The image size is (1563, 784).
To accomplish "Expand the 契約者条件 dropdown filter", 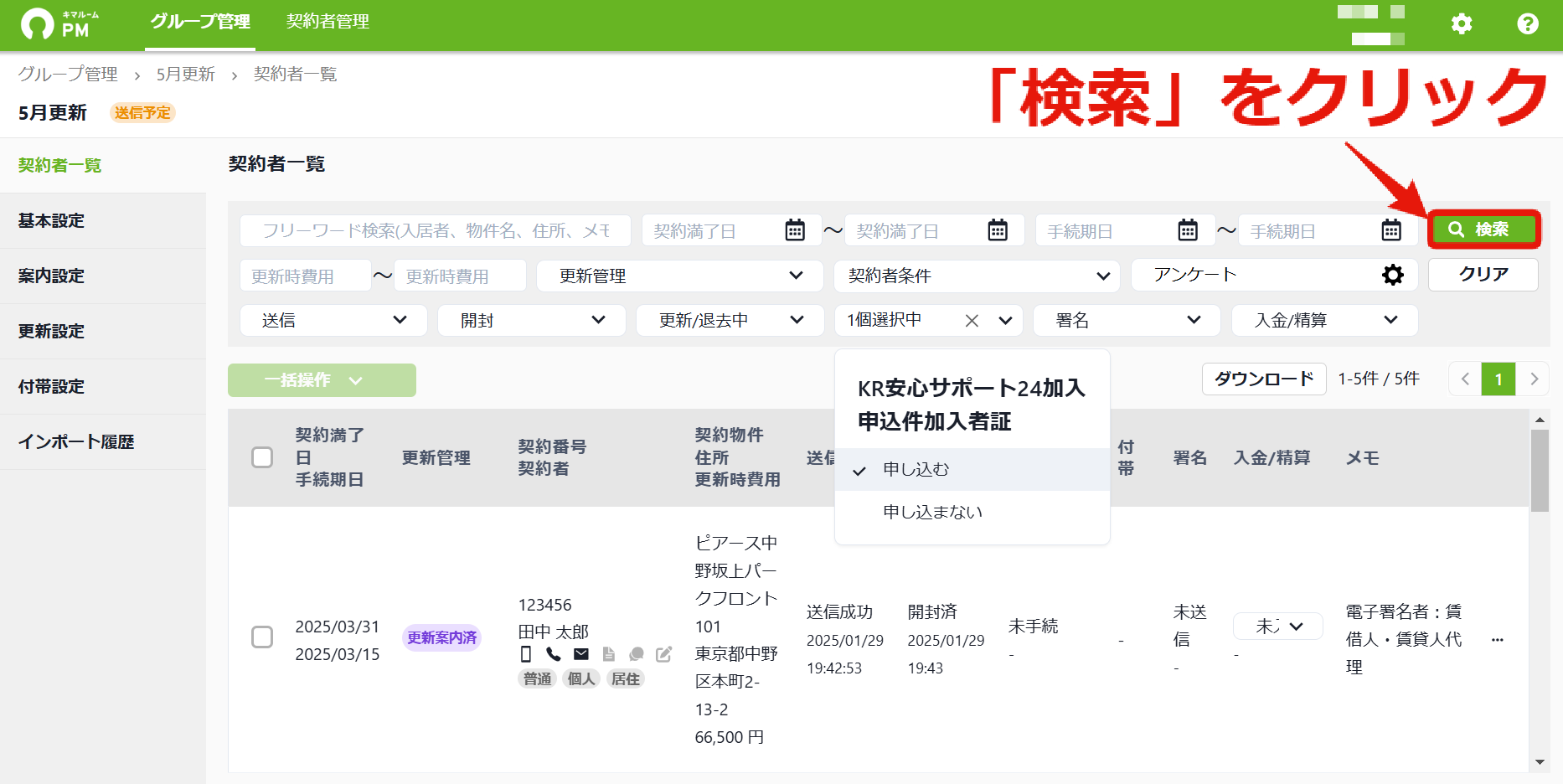I will pos(977,276).
